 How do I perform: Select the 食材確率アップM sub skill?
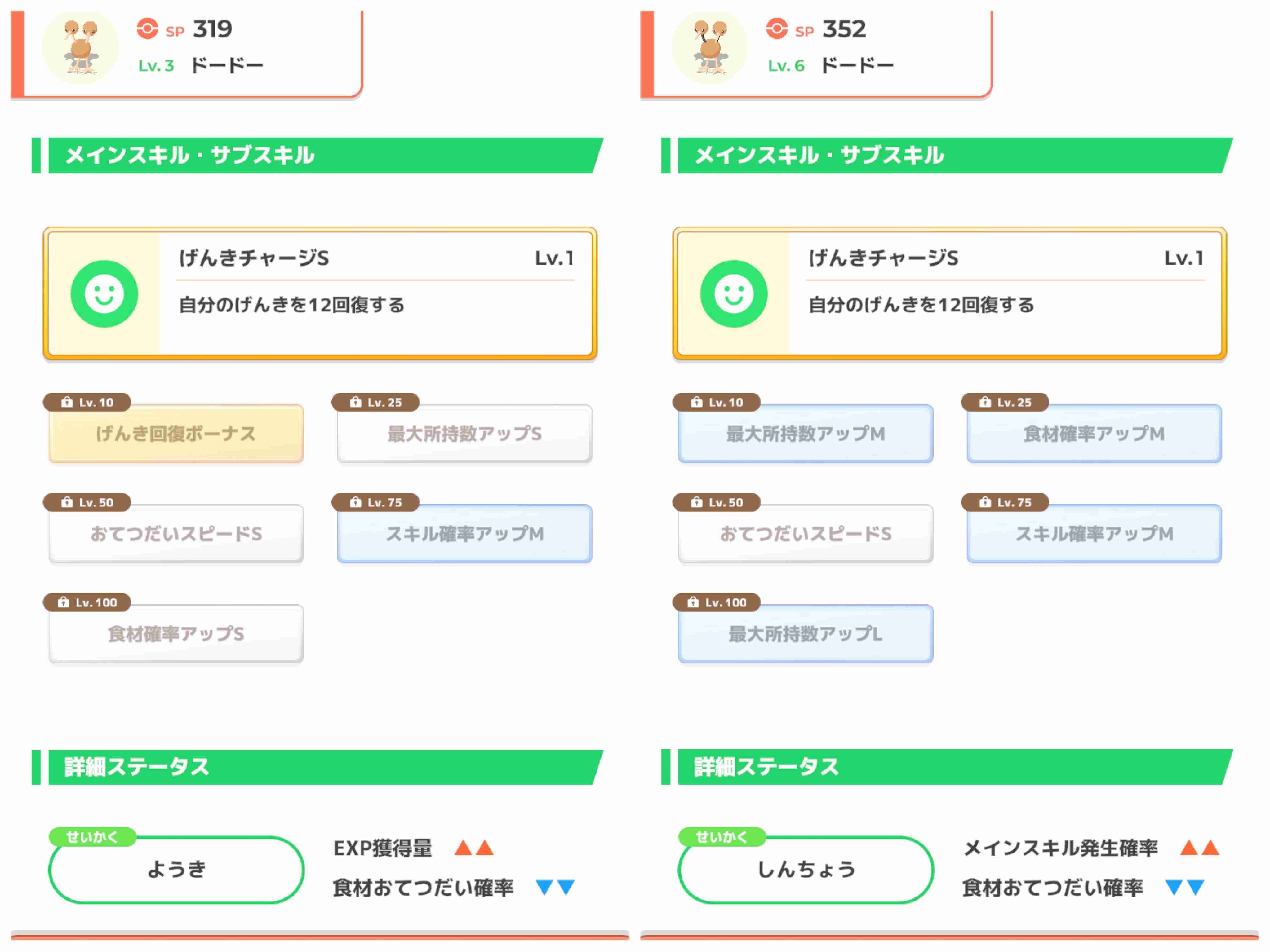1094,434
